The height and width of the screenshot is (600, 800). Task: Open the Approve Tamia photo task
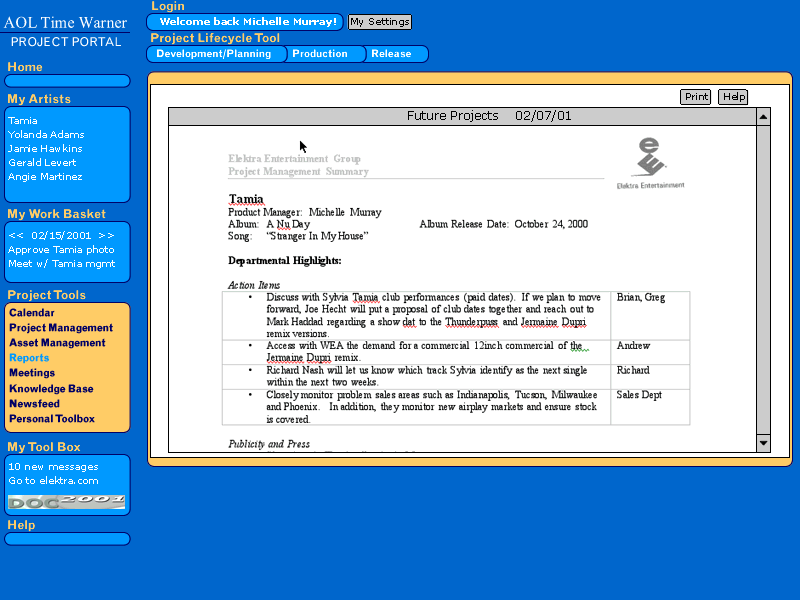pos(61,250)
